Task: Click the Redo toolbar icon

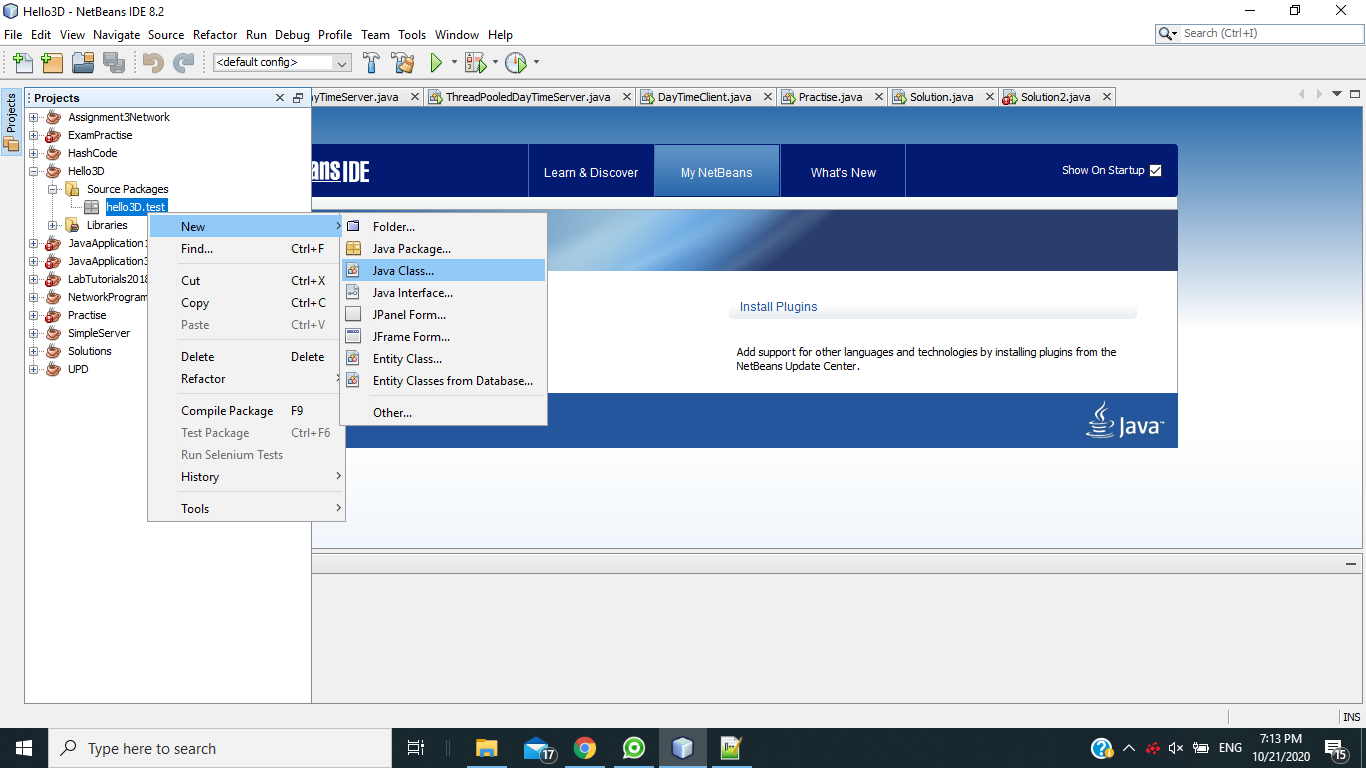Action: pos(183,63)
